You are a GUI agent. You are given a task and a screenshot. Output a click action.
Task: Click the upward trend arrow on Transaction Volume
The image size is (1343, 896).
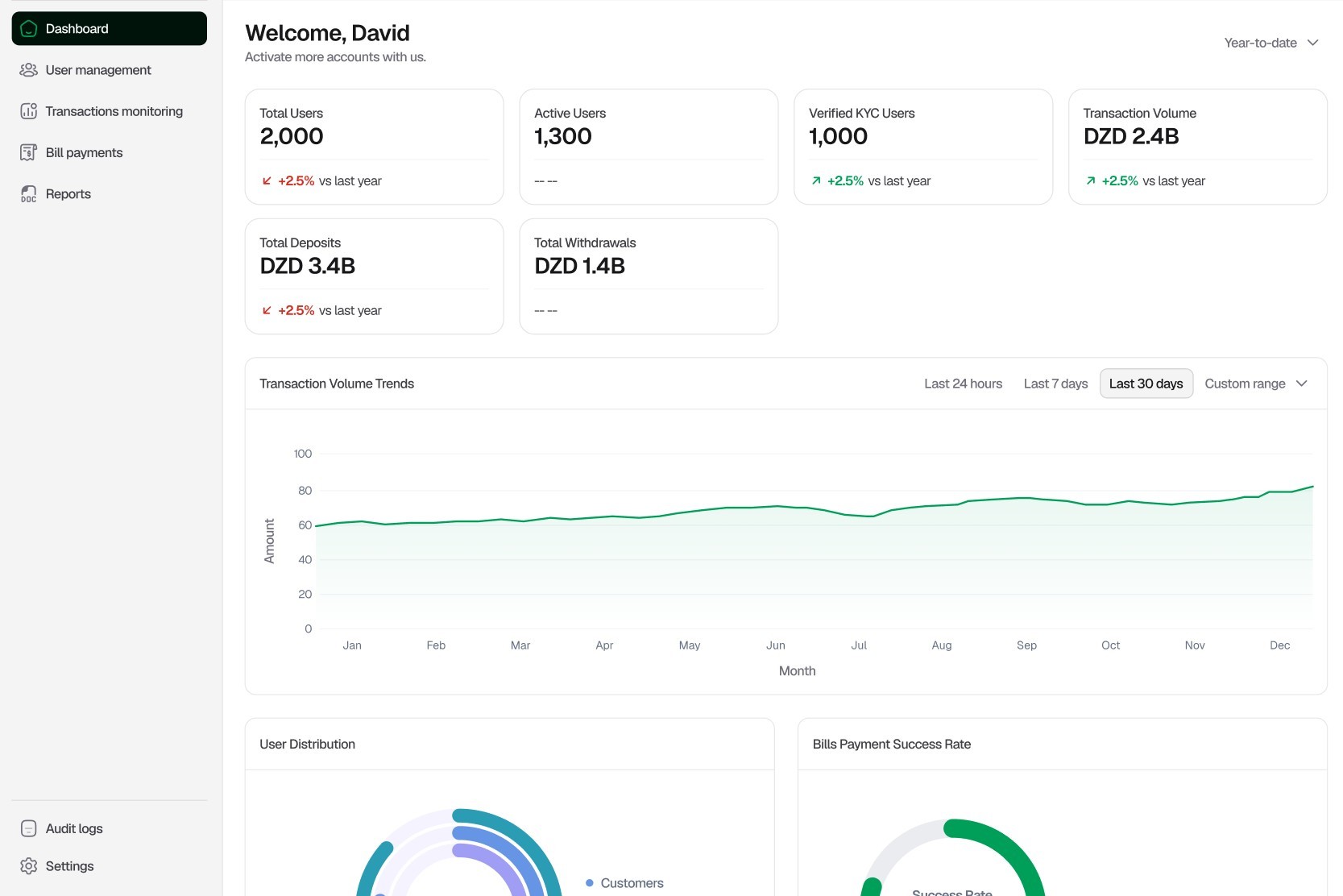point(1090,180)
